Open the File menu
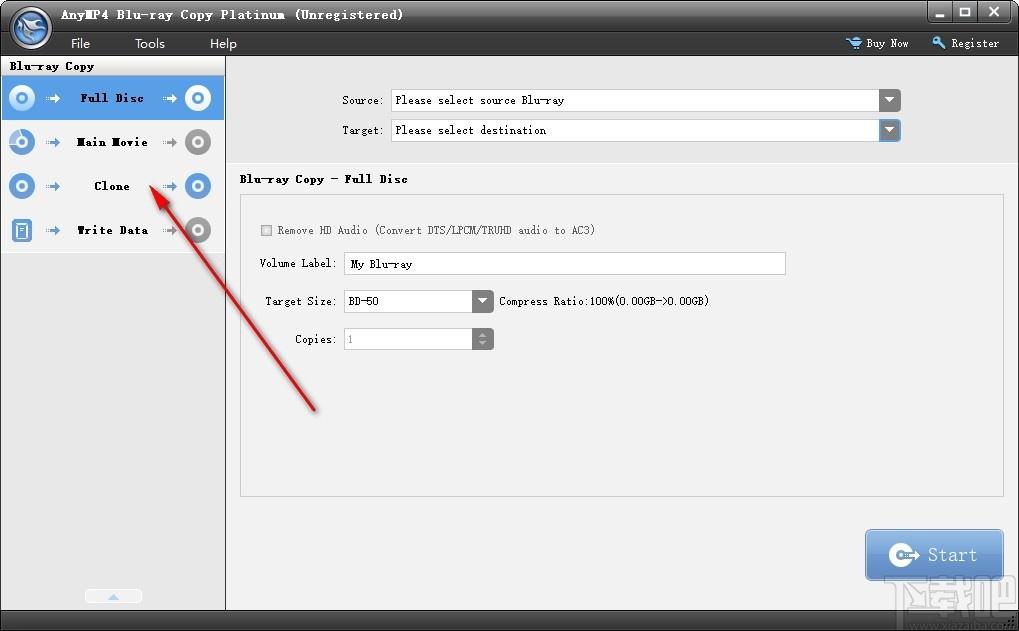The image size is (1019, 631). tap(80, 44)
